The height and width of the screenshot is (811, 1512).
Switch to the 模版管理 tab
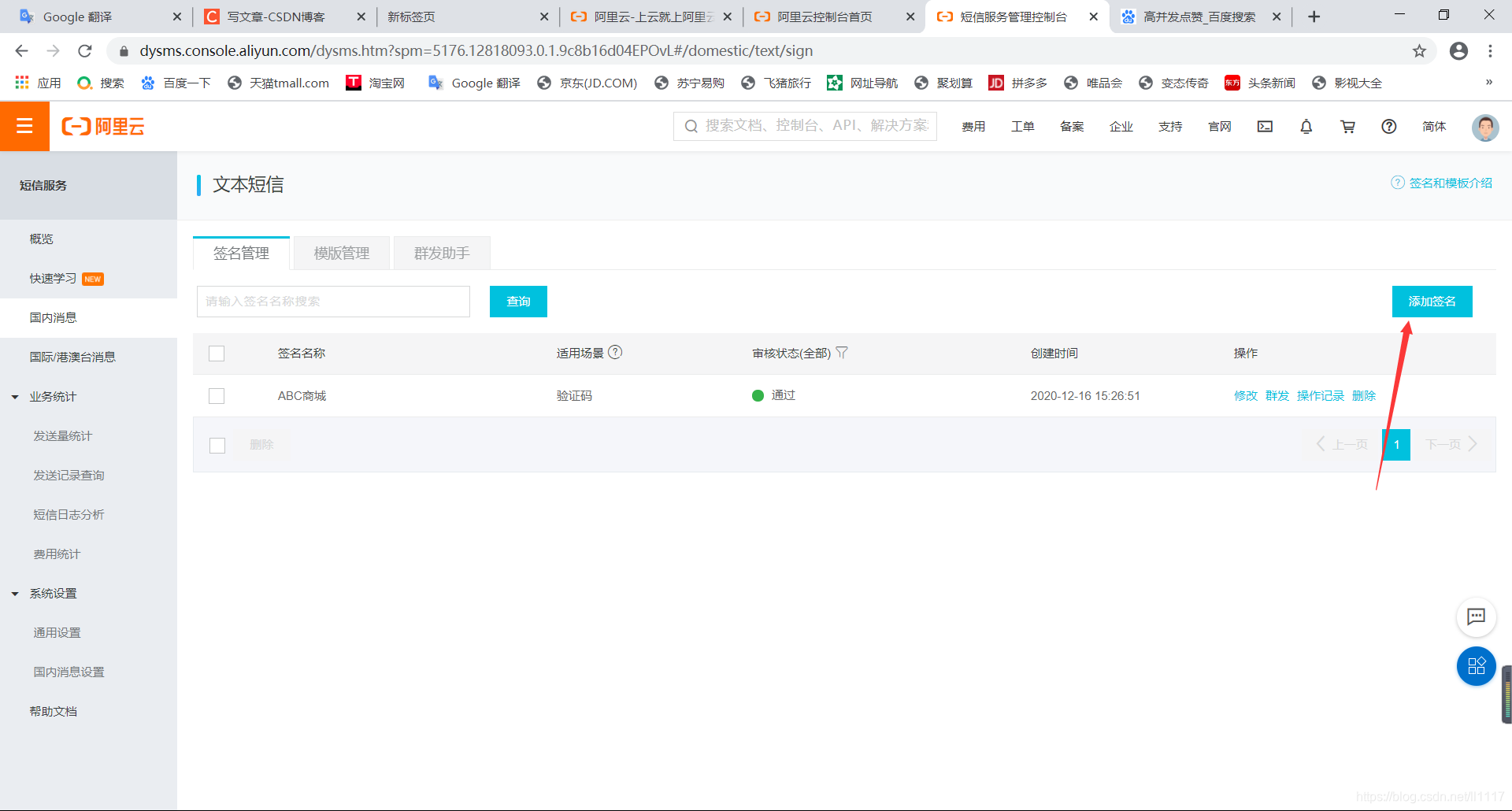(340, 253)
